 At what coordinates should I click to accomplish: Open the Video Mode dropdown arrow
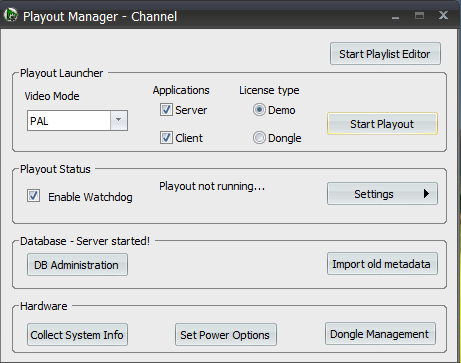point(119,120)
